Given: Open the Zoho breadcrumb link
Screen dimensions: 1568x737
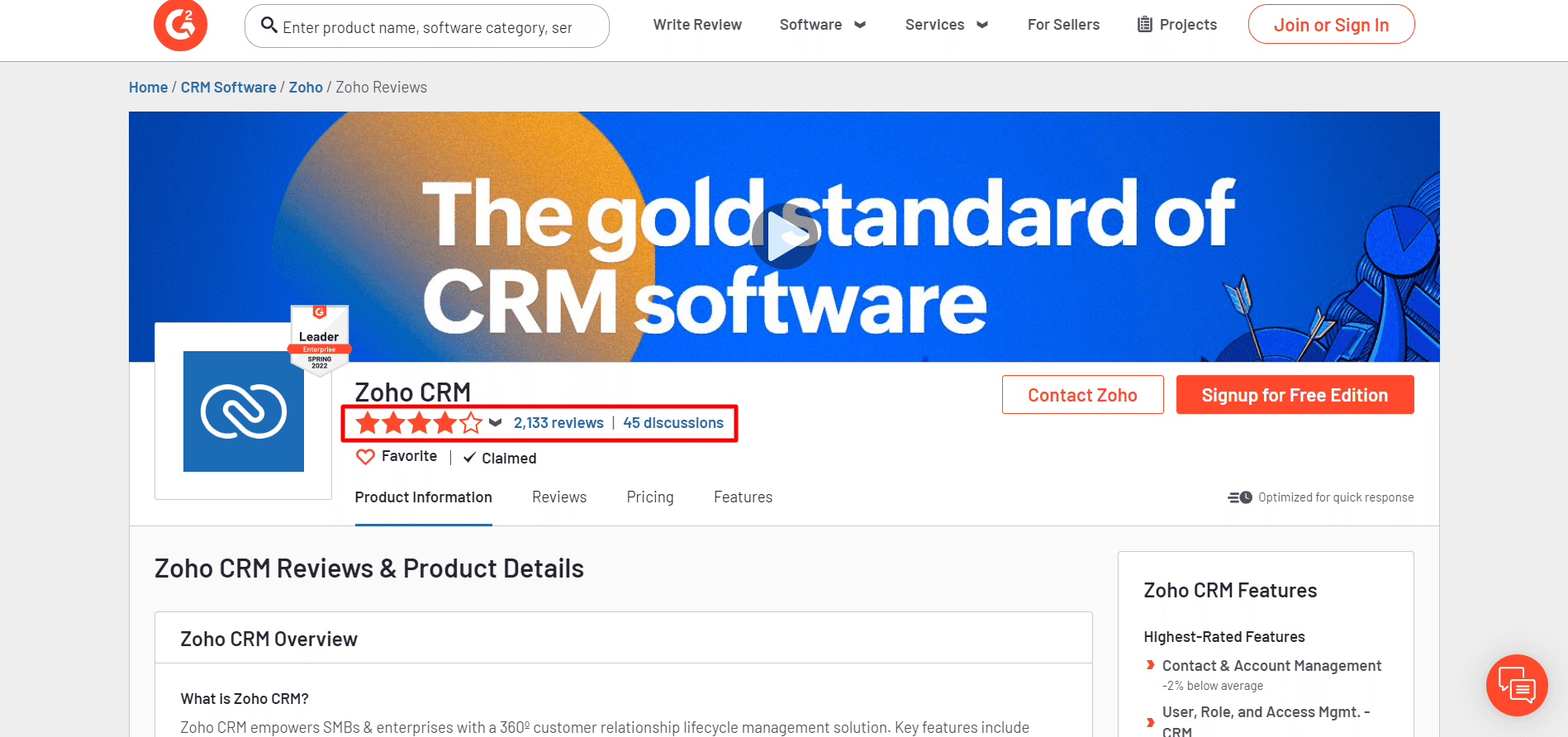Looking at the screenshot, I should click(x=306, y=88).
